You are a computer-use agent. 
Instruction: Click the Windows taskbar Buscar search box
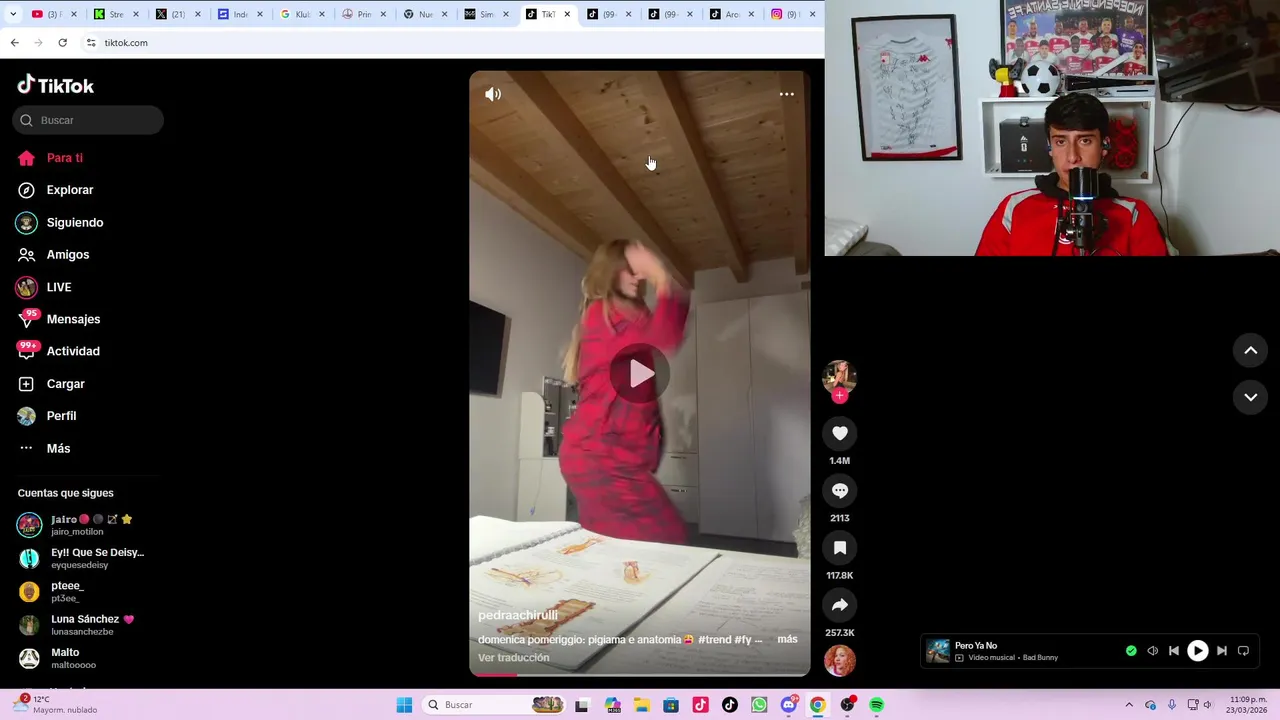pyautogui.click(x=494, y=705)
